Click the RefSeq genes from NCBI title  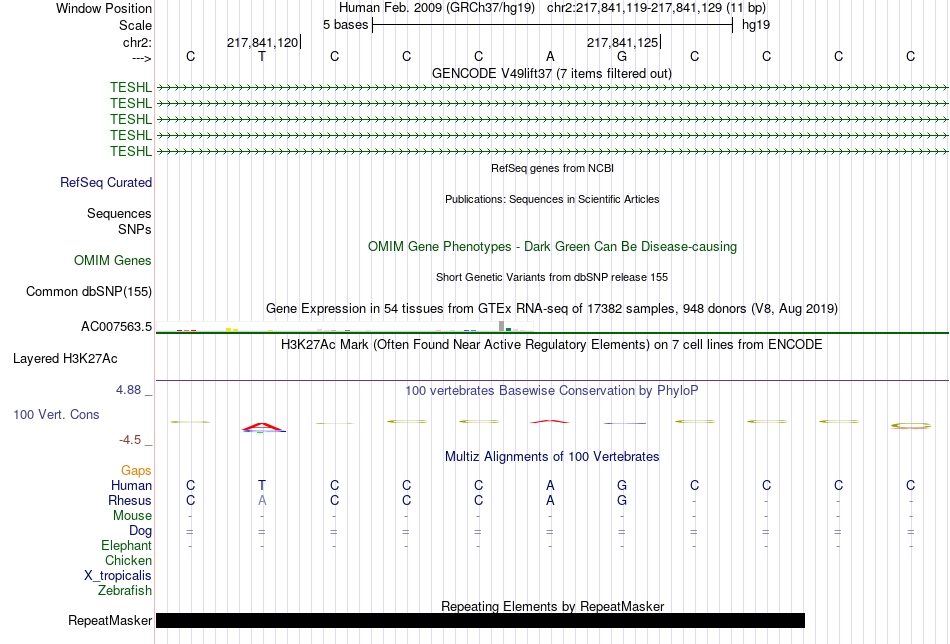553,168
